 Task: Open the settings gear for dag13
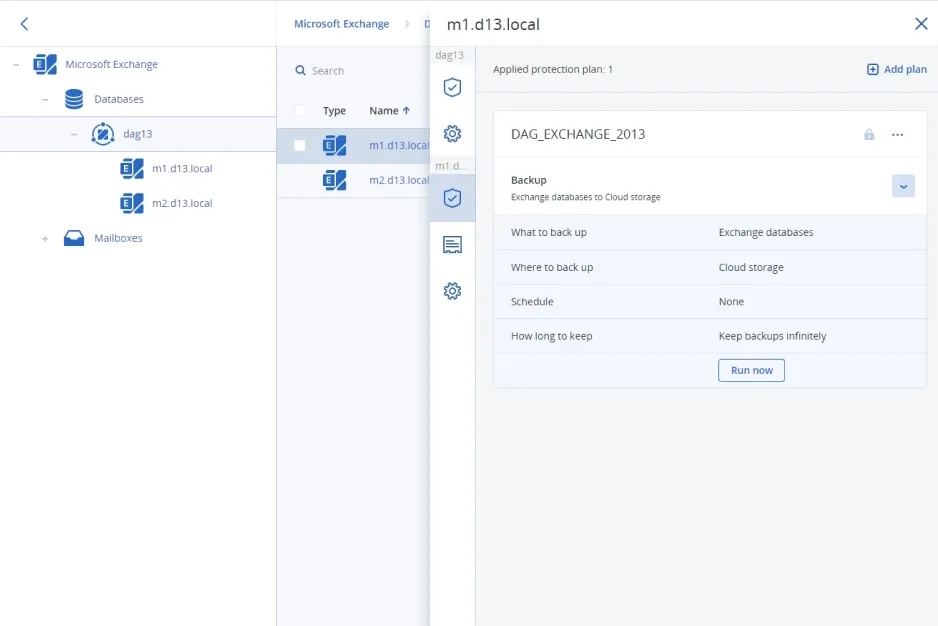pos(452,133)
